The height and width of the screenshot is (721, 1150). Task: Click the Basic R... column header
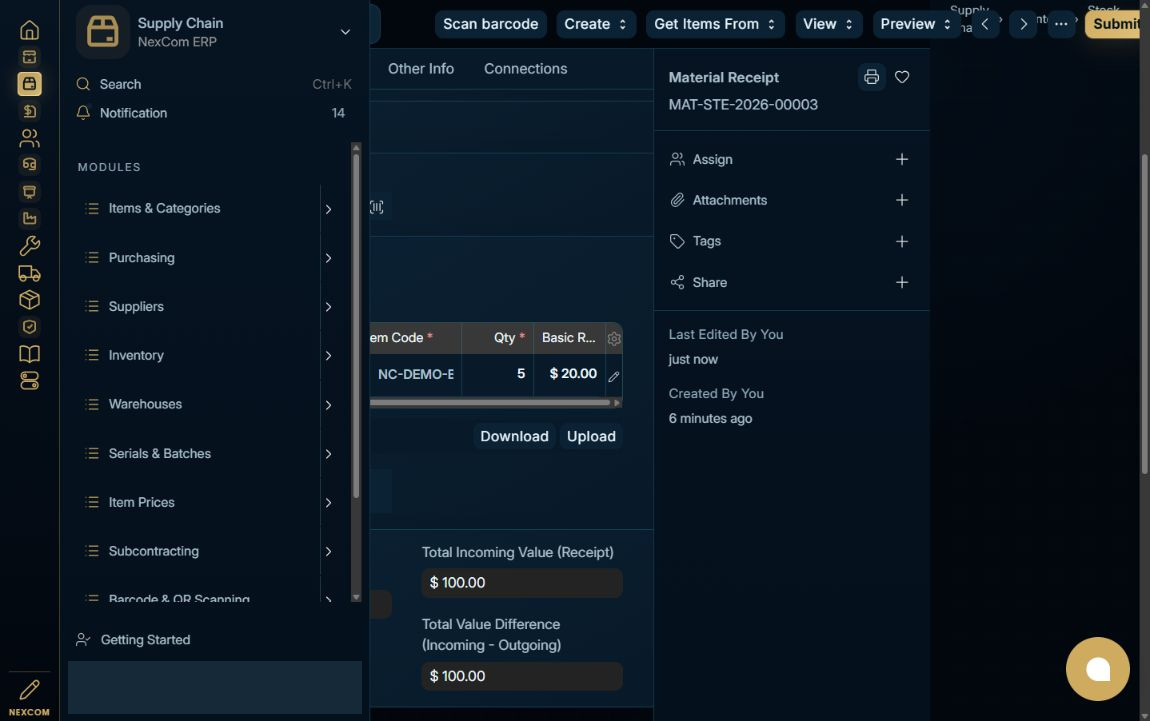[x=569, y=338]
